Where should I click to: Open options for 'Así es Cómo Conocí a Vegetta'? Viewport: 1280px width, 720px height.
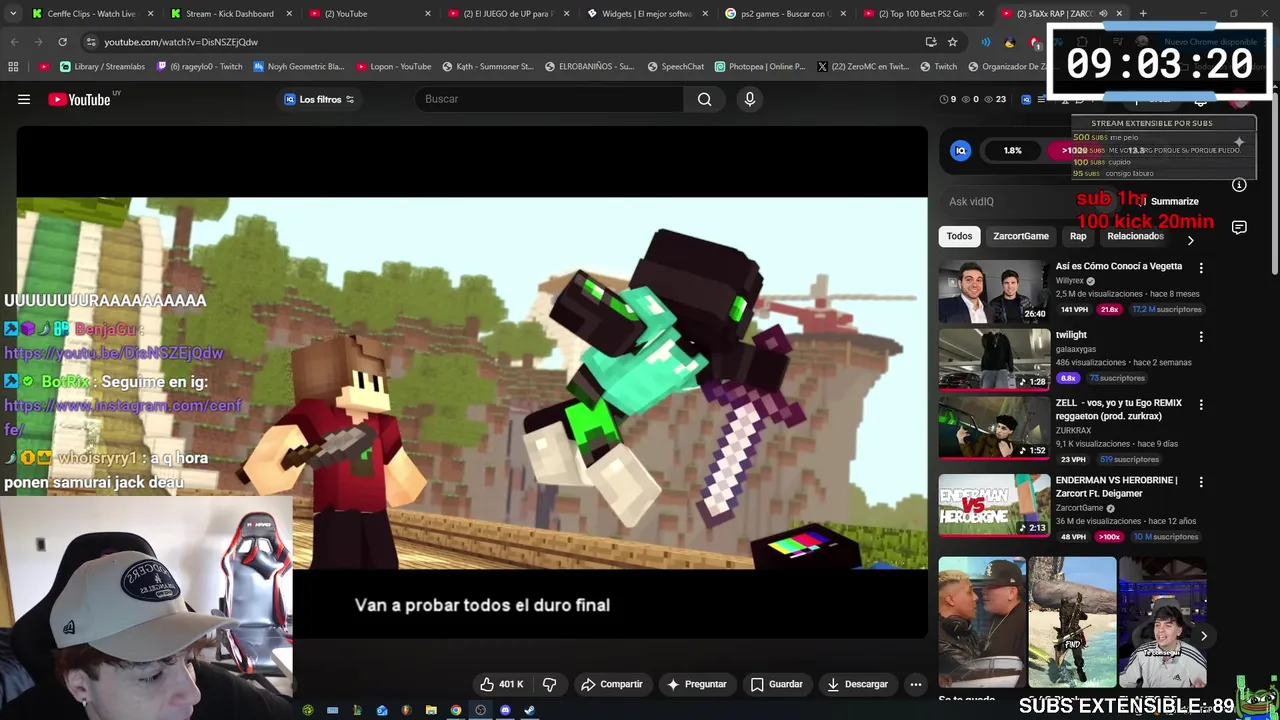pyautogui.click(x=1201, y=268)
